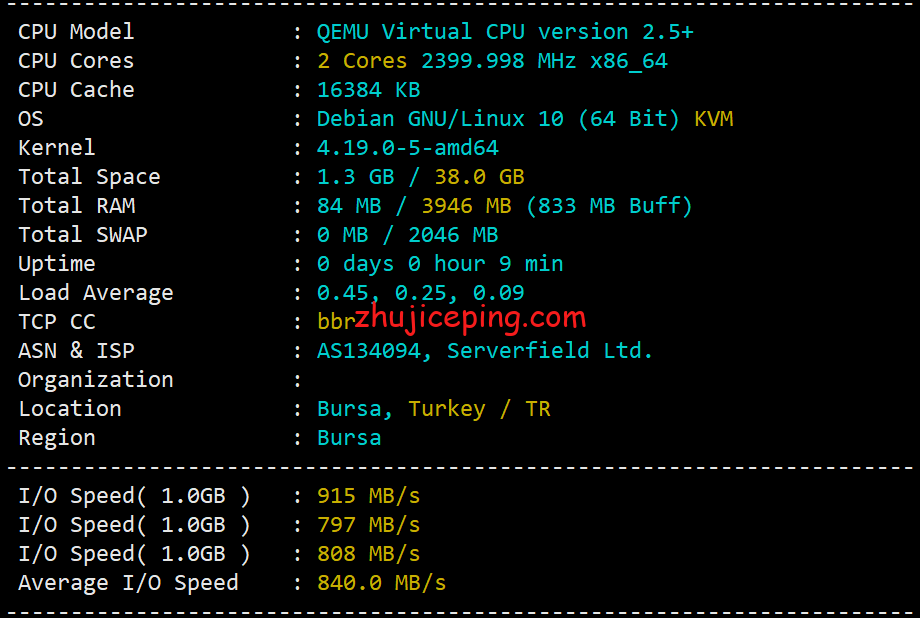Click the '840.0 MB/s' average value

tap(381, 583)
